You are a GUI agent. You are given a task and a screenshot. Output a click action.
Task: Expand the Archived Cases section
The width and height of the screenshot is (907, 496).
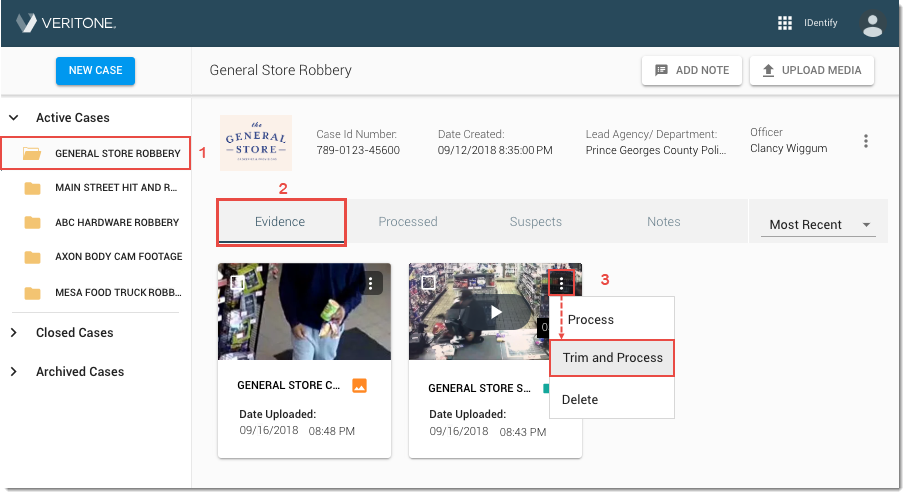click(x=14, y=372)
